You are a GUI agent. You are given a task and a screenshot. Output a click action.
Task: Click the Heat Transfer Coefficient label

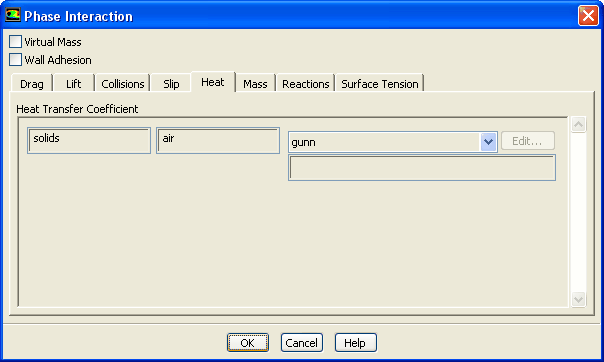(x=77, y=109)
